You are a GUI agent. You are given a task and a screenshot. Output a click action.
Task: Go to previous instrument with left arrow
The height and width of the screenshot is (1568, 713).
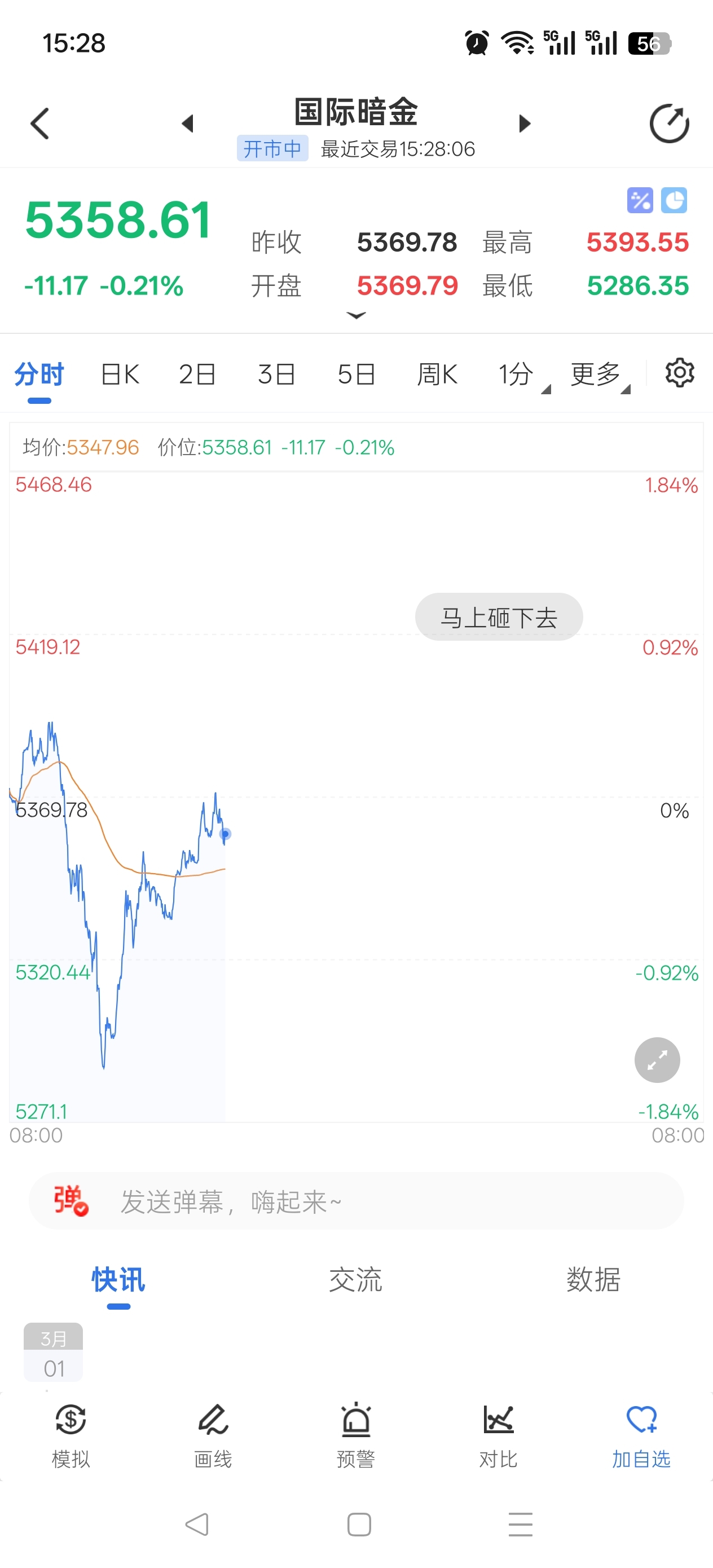(187, 124)
